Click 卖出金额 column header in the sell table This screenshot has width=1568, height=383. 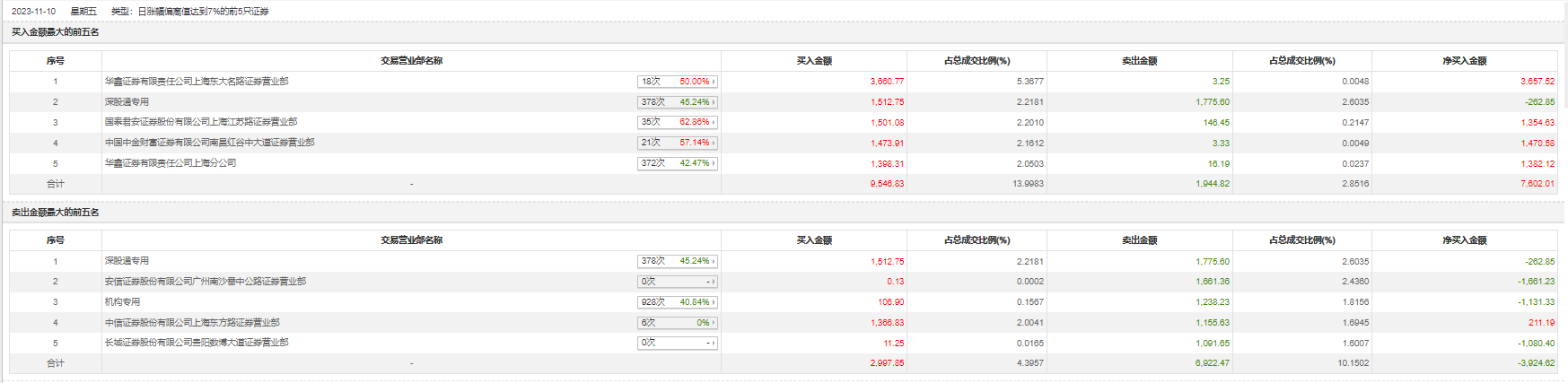tap(1139, 240)
